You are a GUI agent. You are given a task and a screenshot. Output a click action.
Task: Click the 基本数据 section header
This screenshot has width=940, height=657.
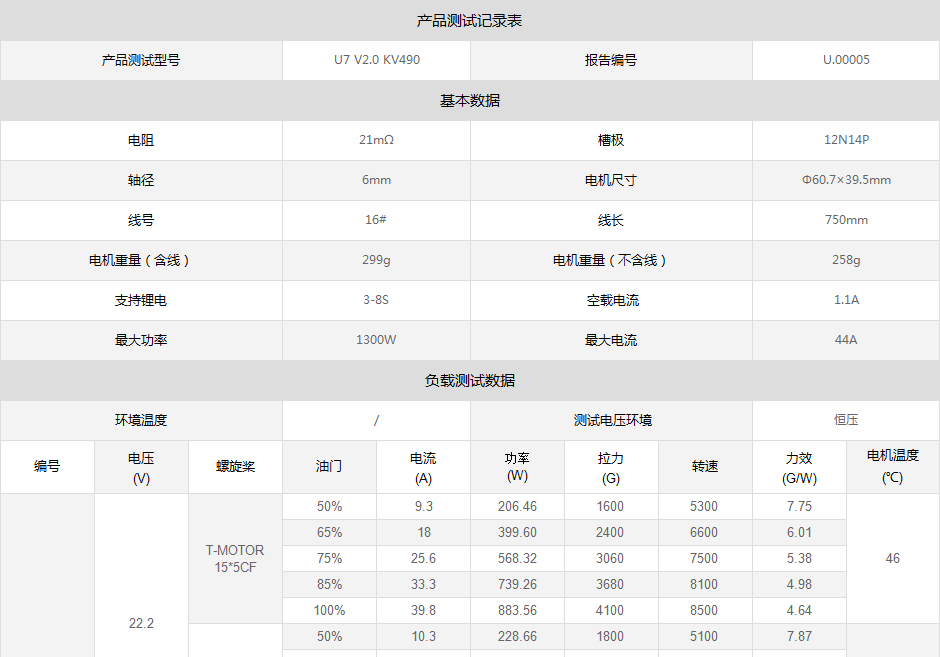(x=469, y=100)
